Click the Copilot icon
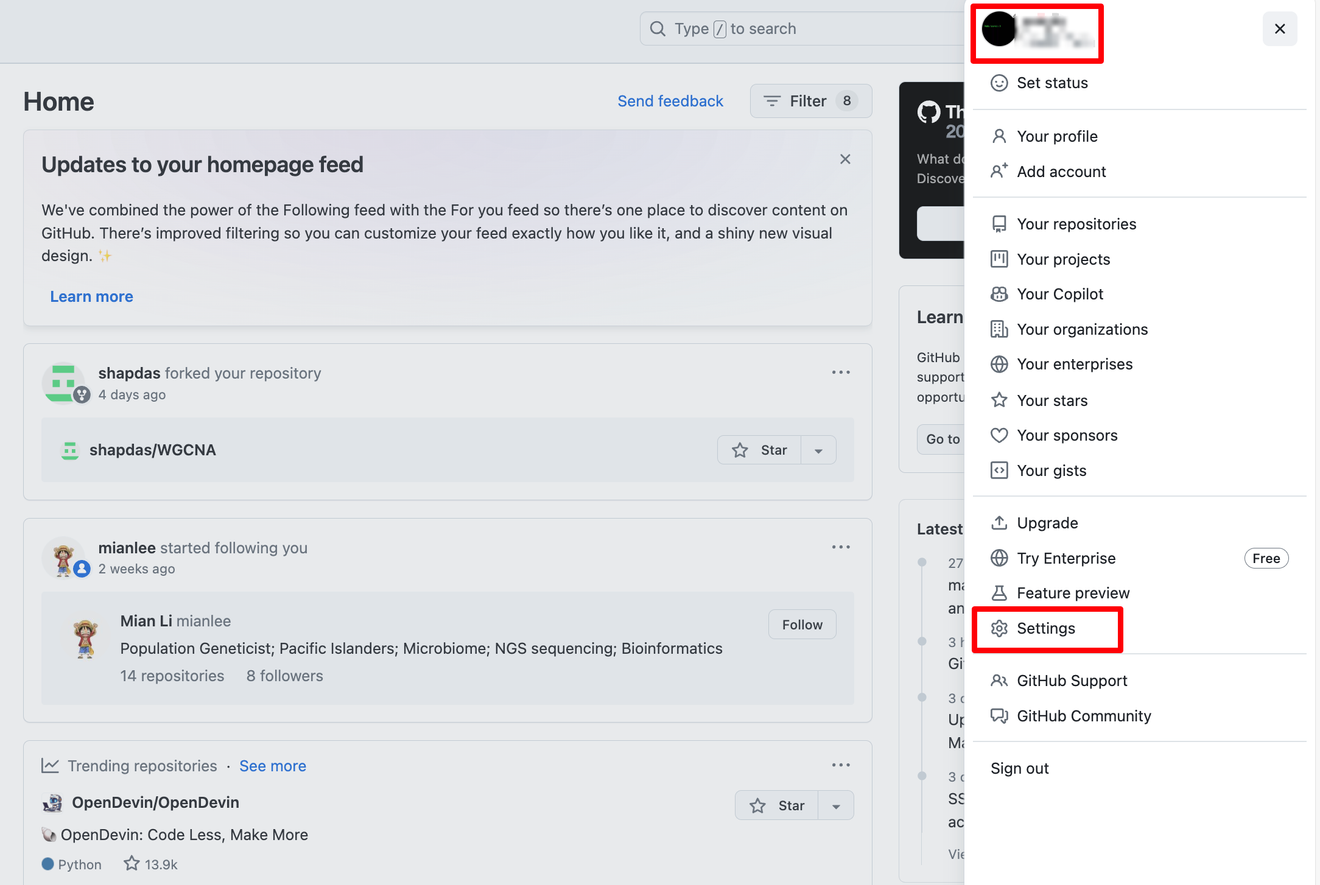 click(999, 294)
